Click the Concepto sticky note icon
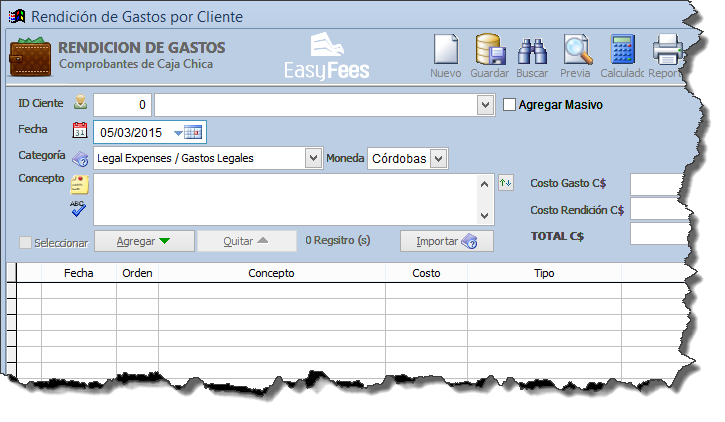This screenshot has width=725, height=422. tap(79, 184)
